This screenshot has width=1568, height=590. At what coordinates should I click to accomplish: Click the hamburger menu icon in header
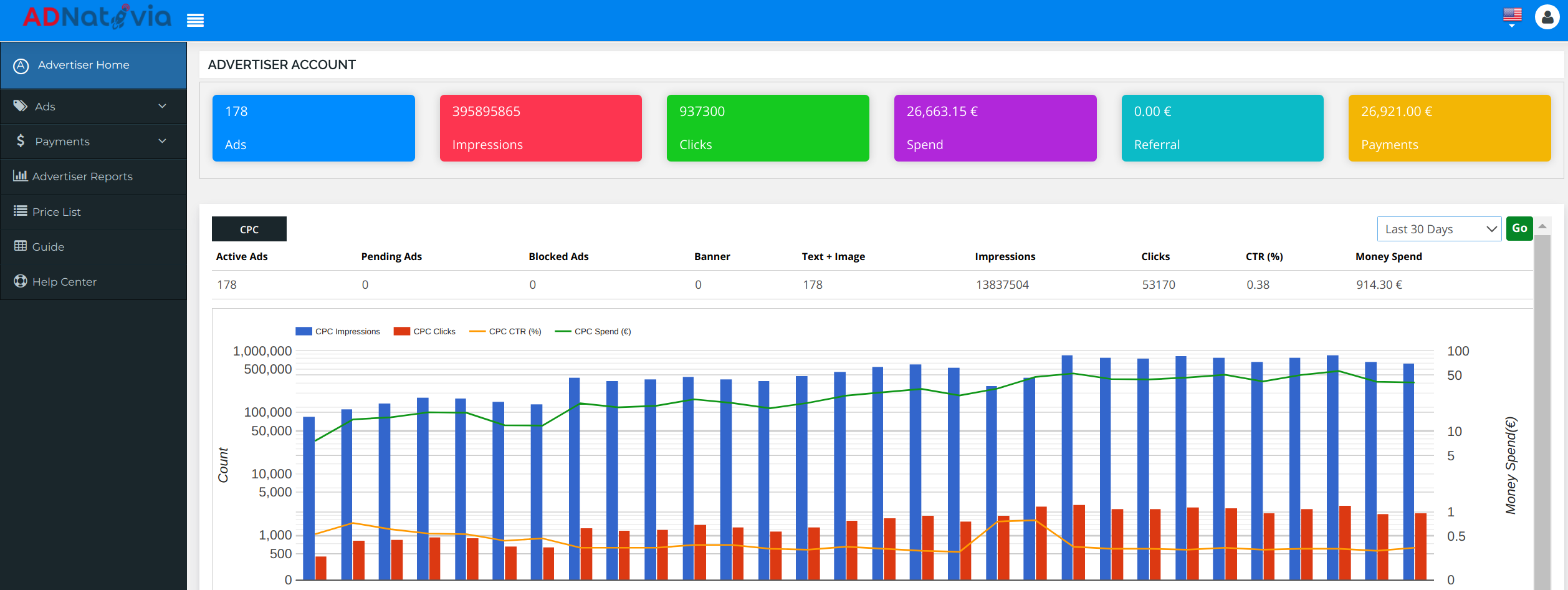[195, 21]
